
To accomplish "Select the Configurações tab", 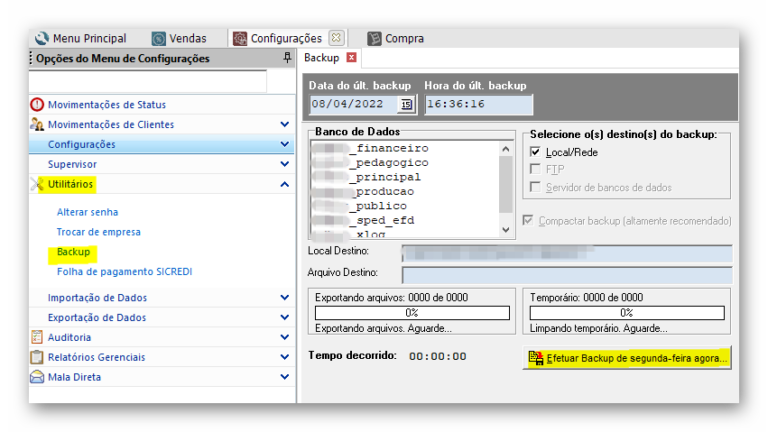I will pos(286,38).
